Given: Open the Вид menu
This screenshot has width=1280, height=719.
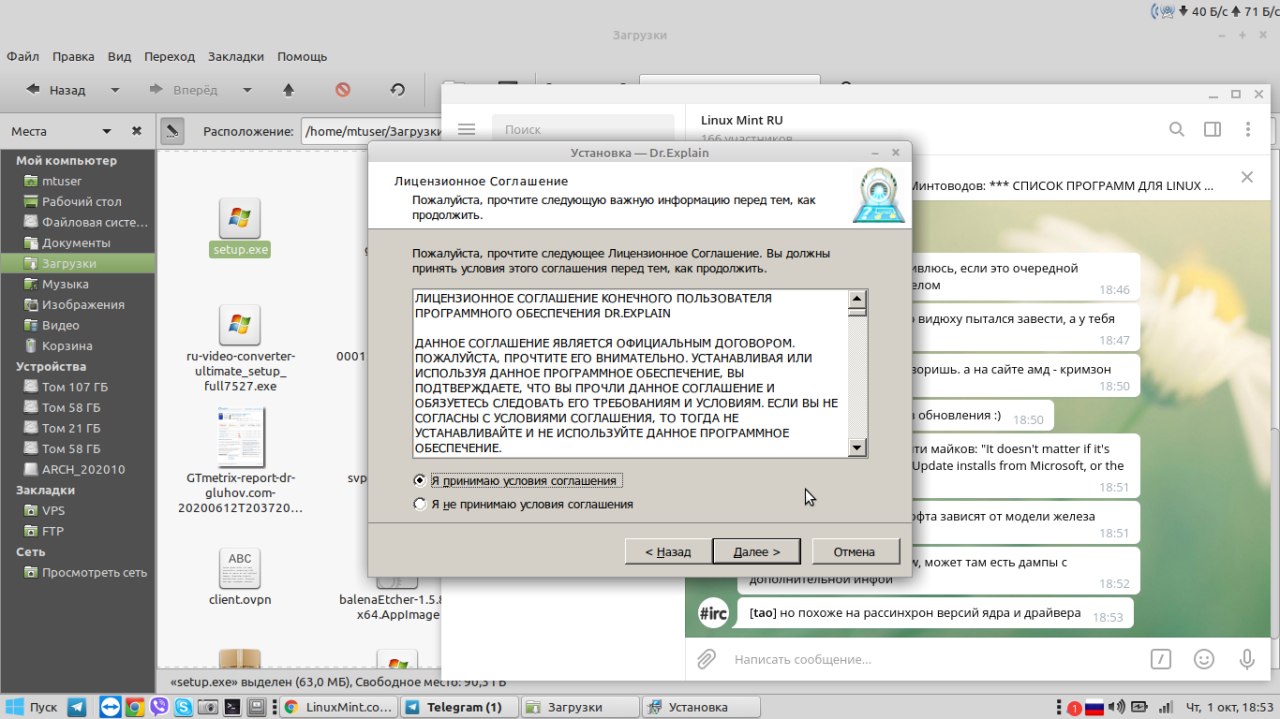Looking at the screenshot, I should point(120,57).
